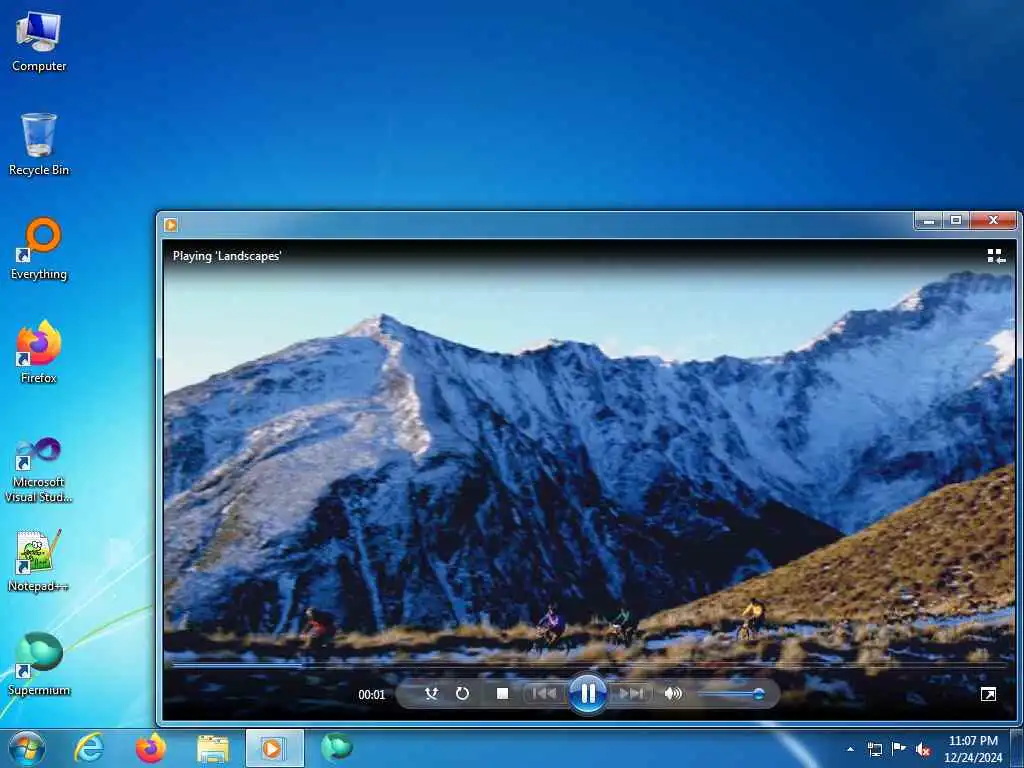The width and height of the screenshot is (1024, 768).
Task: View the video full screen
Action: tap(988, 694)
